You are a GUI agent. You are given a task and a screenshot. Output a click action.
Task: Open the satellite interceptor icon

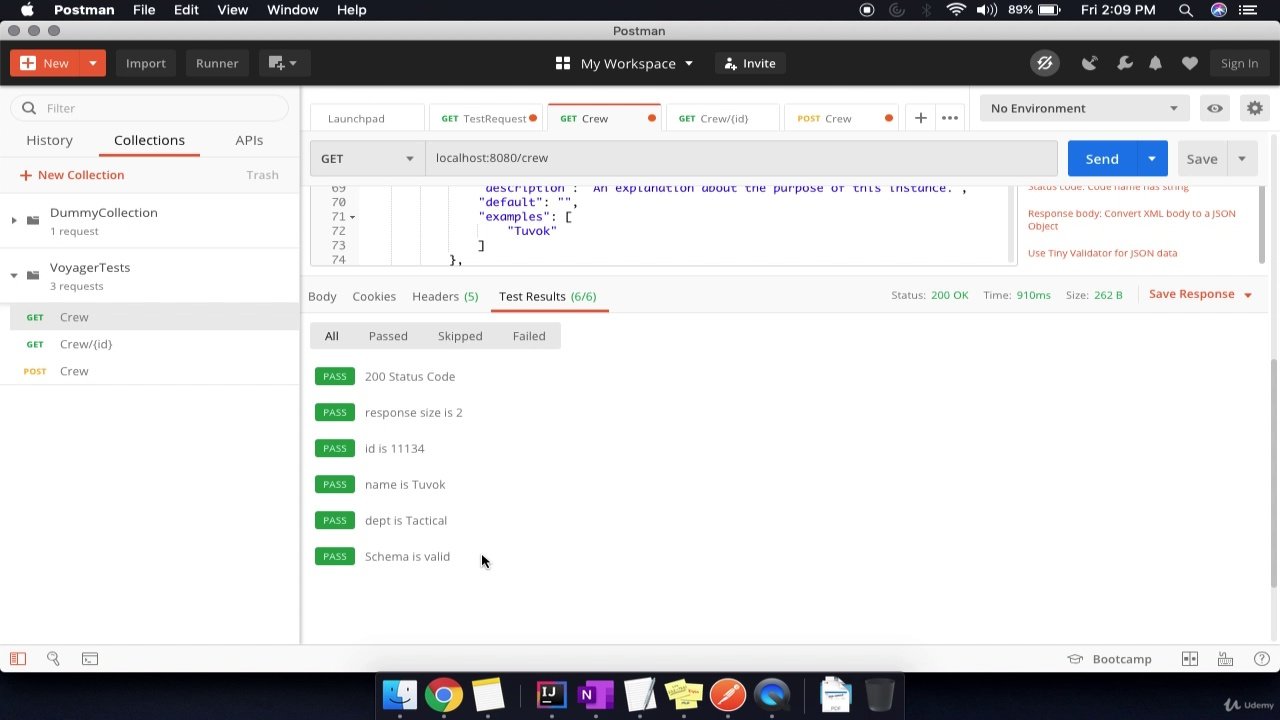(1090, 63)
